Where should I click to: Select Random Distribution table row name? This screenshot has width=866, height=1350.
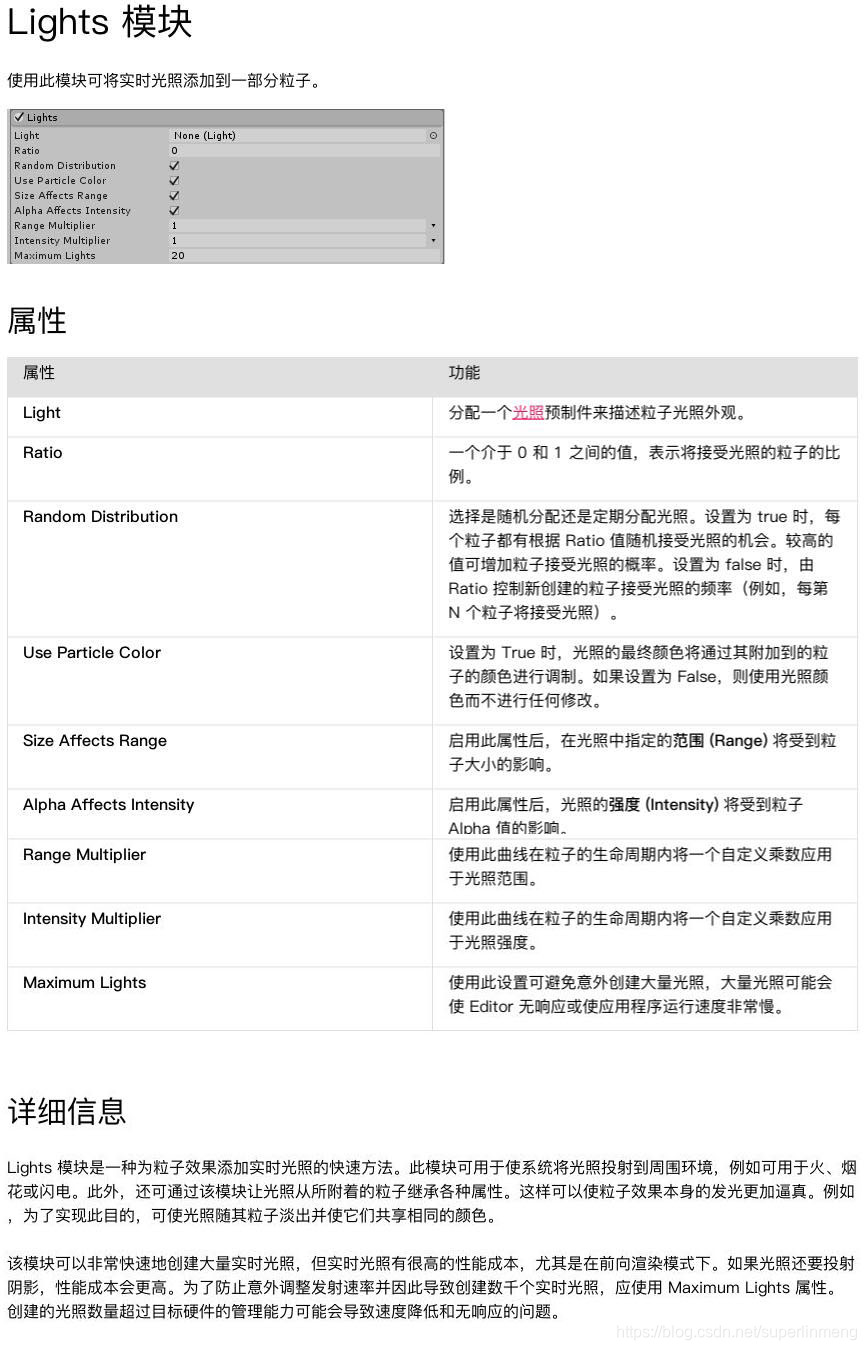[100, 517]
